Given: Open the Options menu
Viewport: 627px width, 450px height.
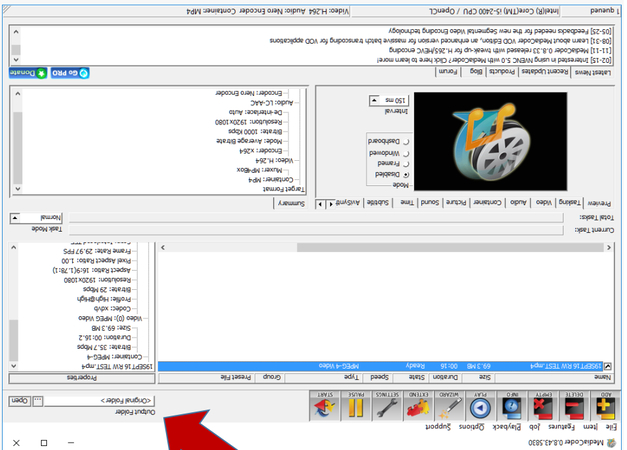Looking at the screenshot, I should pyautogui.click(x=471, y=427).
